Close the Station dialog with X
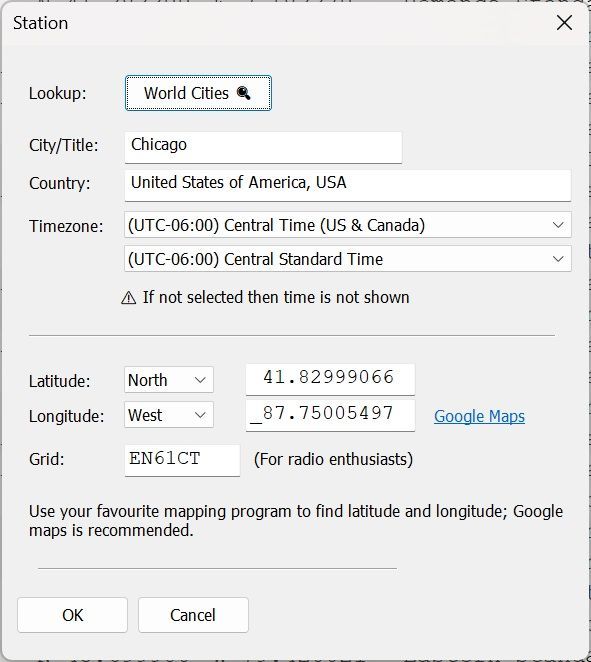 pos(564,23)
